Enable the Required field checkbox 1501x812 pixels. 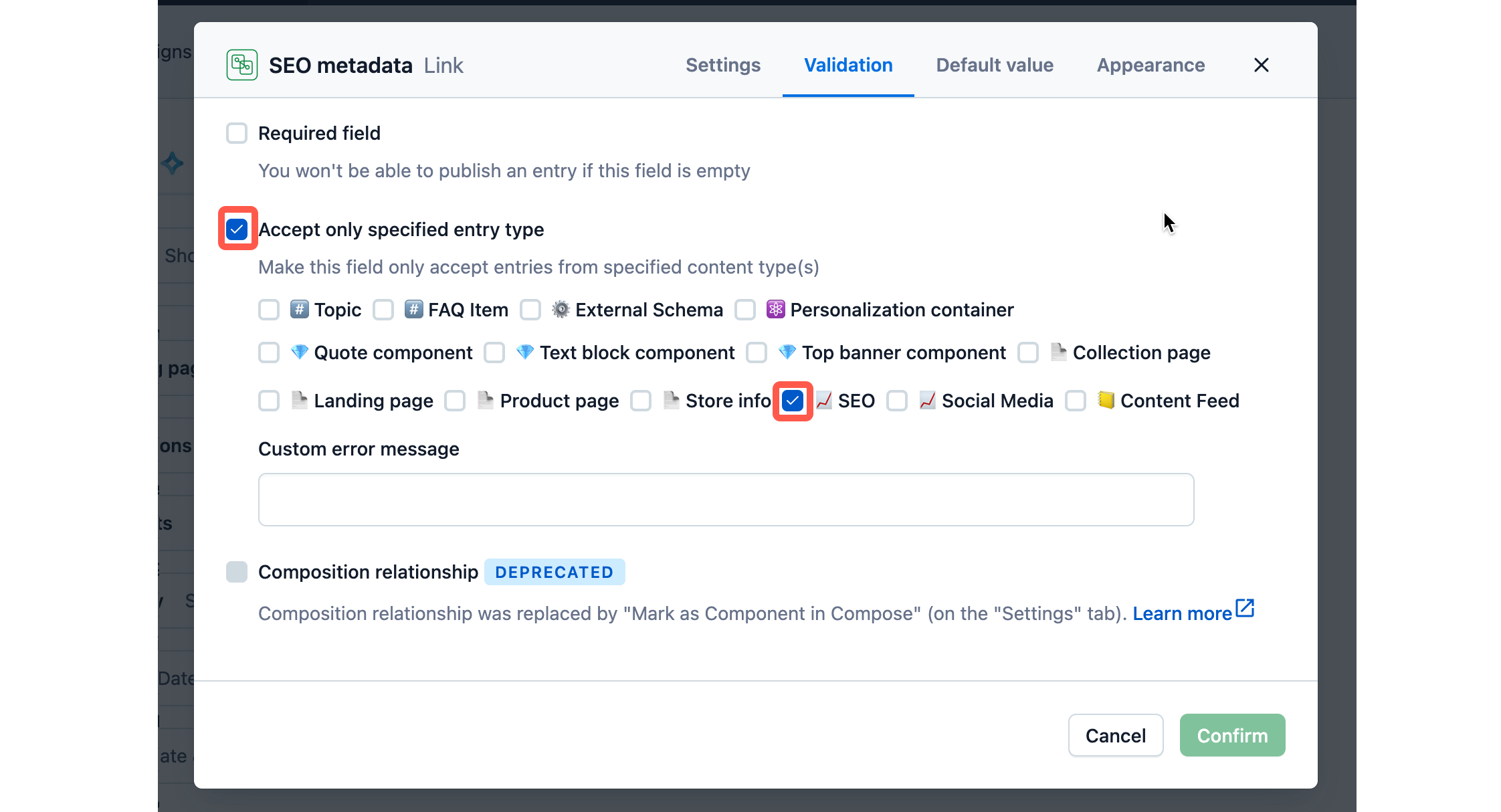tap(236, 133)
